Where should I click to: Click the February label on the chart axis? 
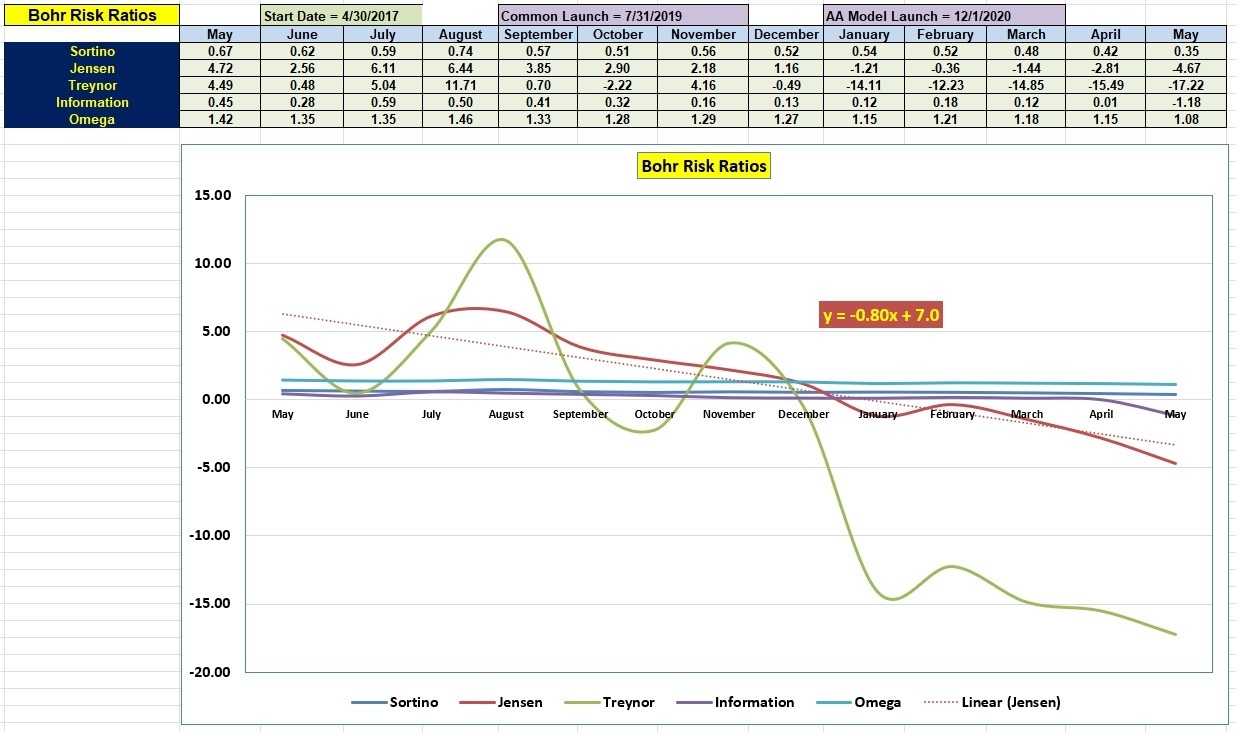point(952,414)
